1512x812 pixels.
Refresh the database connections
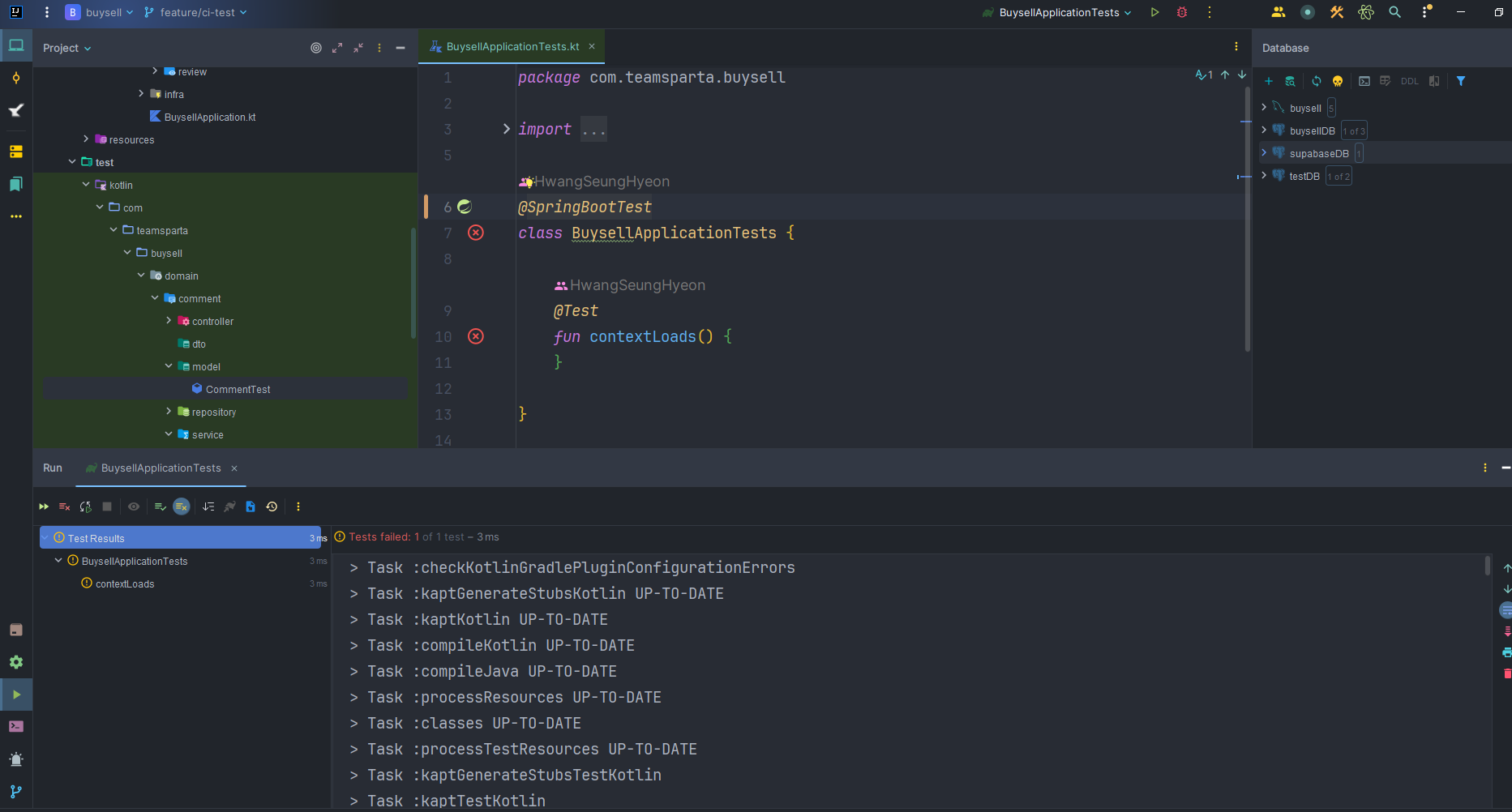(x=1316, y=81)
